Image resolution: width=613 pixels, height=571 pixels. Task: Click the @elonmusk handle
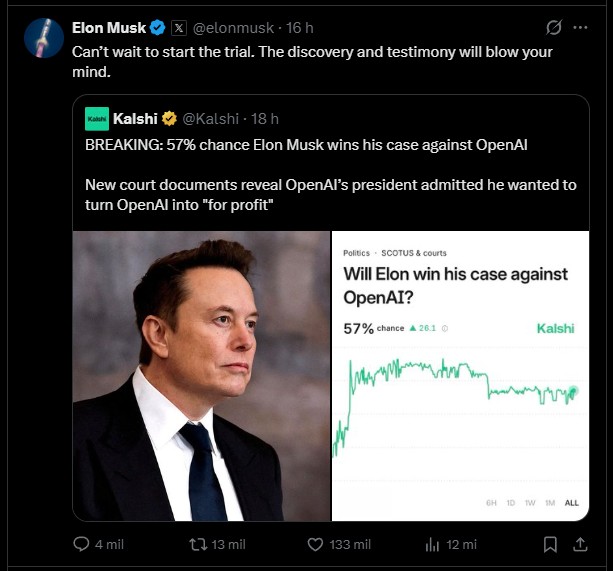[x=233, y=27]
